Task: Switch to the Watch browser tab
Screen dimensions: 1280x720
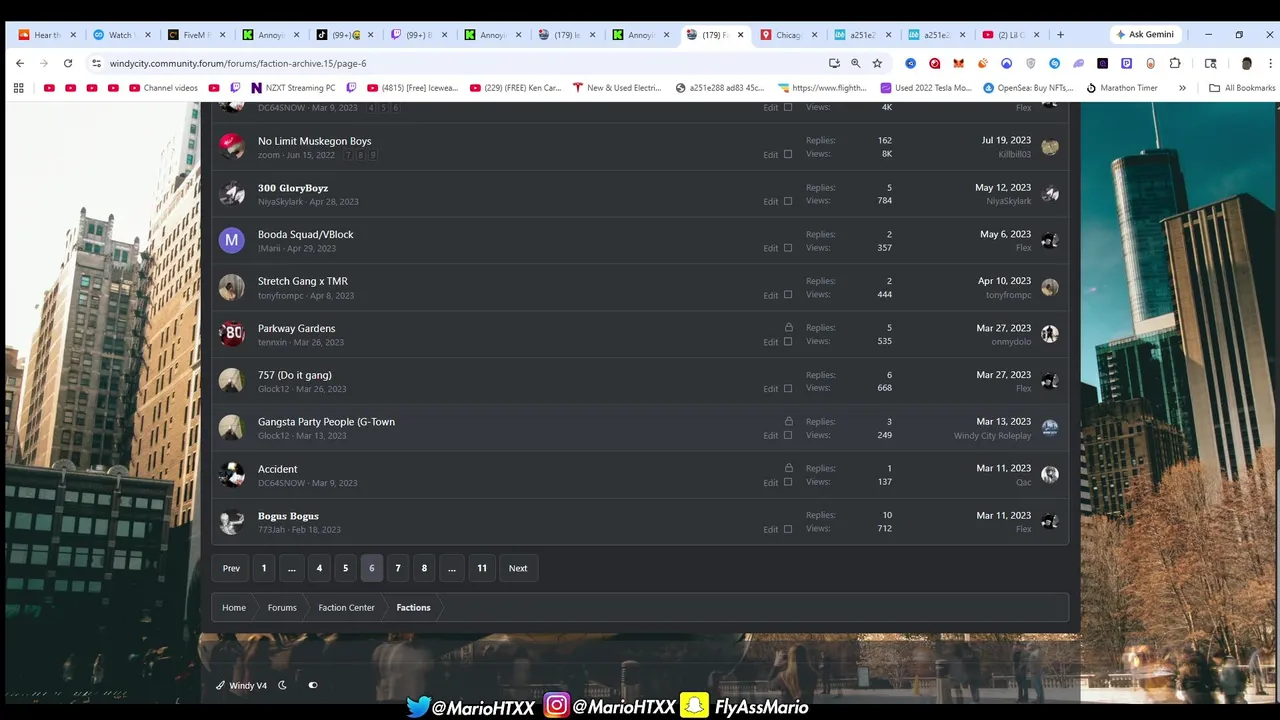Action: click(122, 35)
